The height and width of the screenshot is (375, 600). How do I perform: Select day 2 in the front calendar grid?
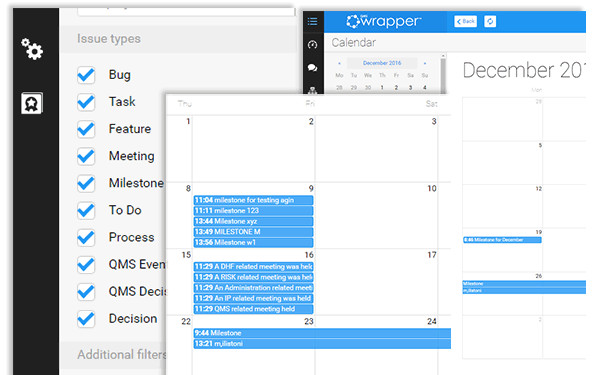tap(311, 122)
